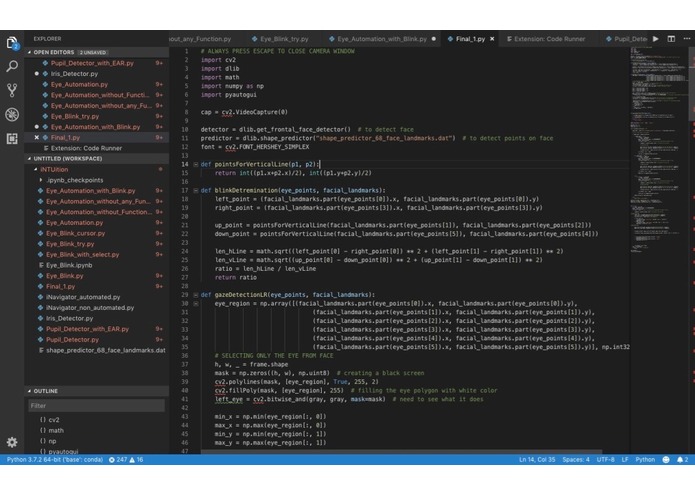Open iNavigator_non_automated.py file
This screenshot has width=695, height=494.
(x=96, y=307)
